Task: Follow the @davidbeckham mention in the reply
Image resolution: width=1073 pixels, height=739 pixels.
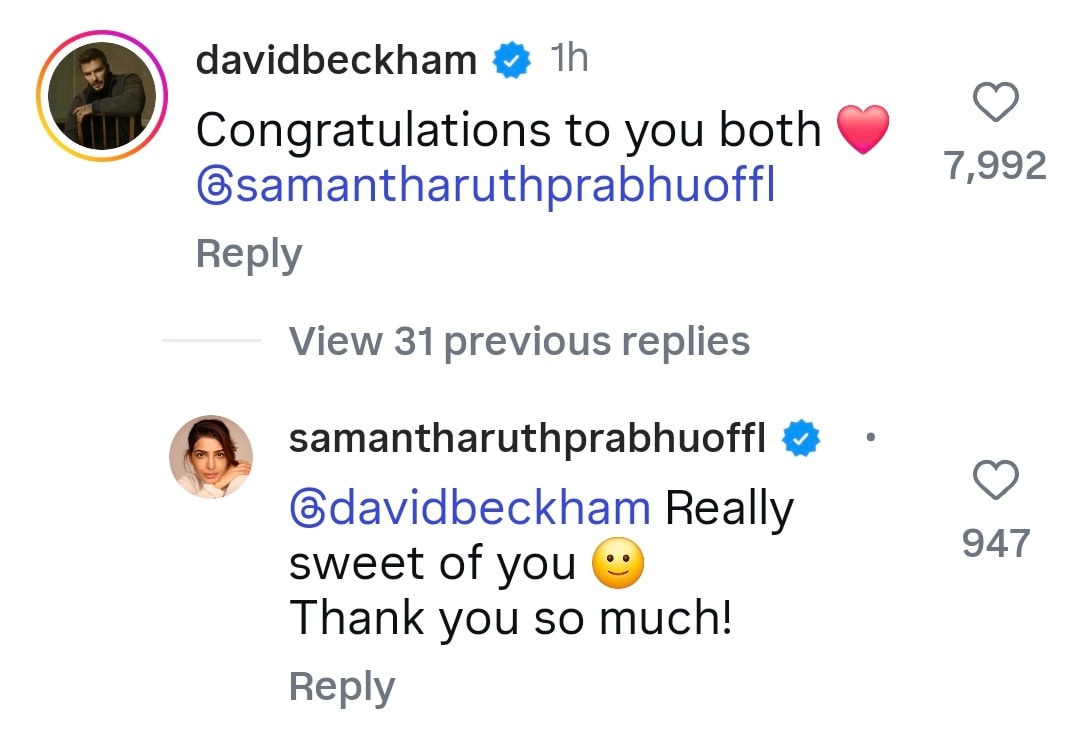Action: click(x=470, y=509)
